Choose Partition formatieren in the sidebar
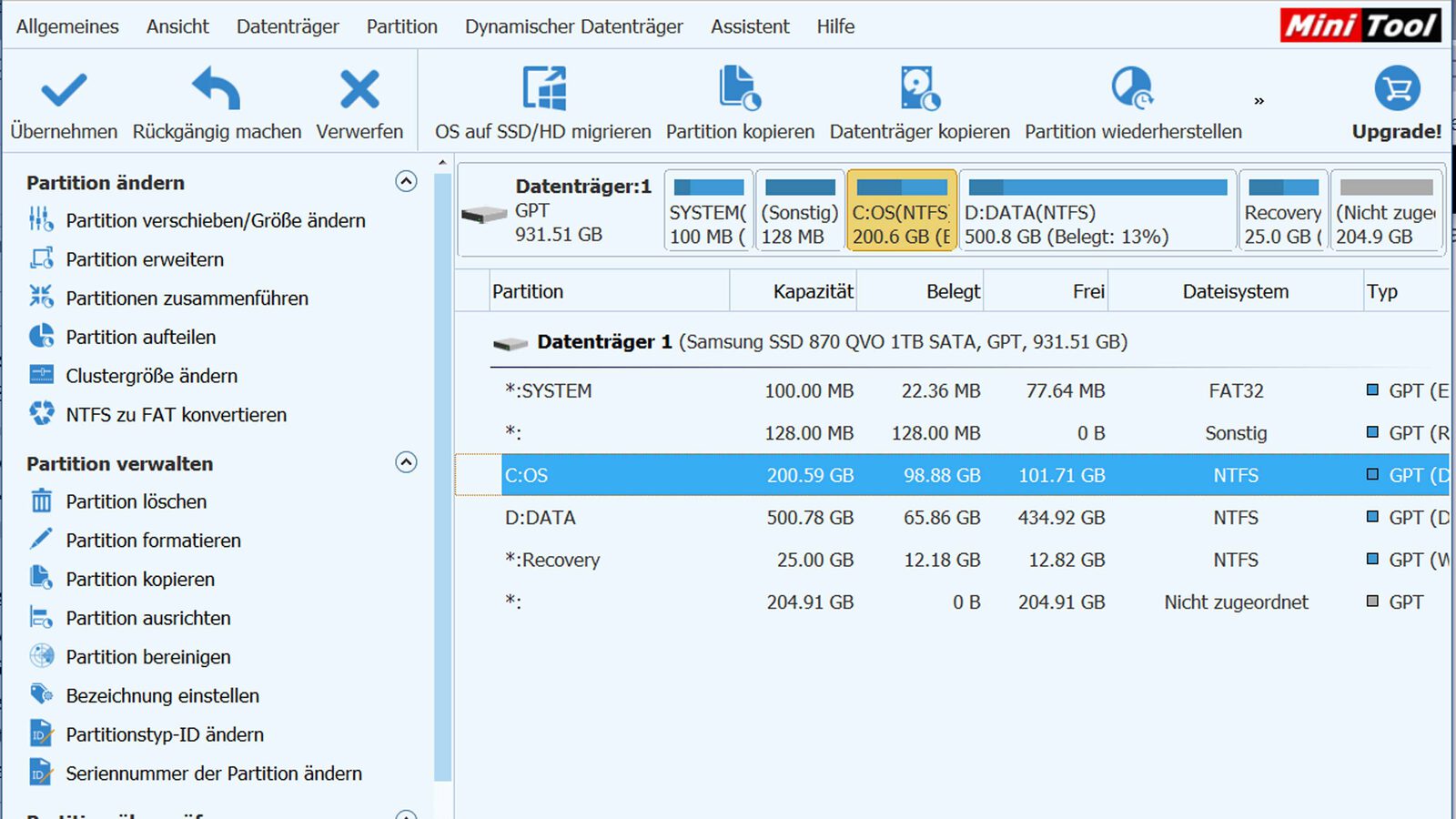1456x819 pixels. click(x=153, y=541)
